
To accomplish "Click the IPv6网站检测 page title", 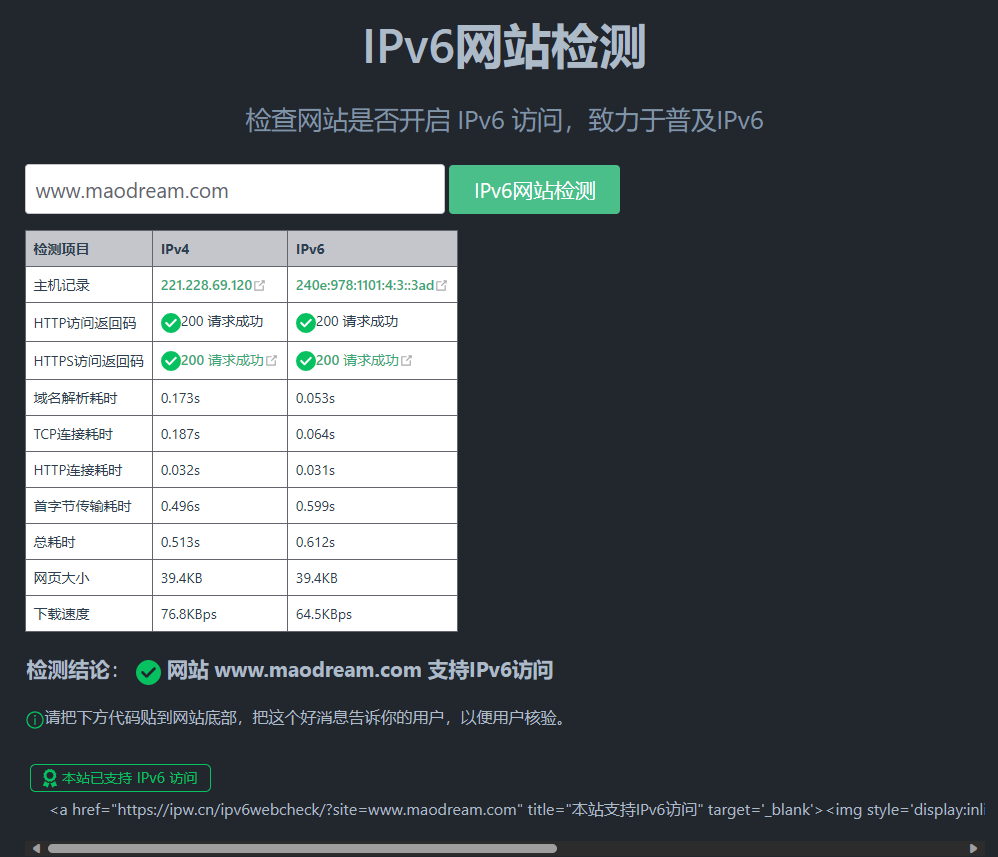I will pos(504,46).
